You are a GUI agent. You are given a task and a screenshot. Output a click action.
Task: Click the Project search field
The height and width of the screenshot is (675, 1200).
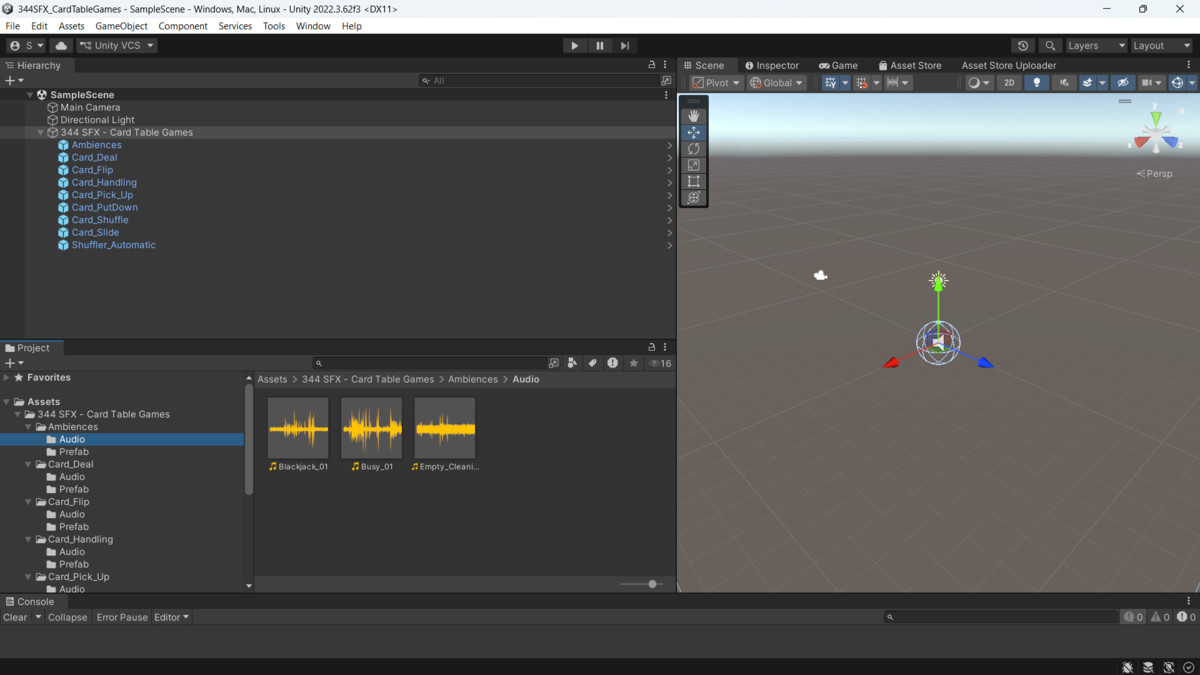tap(429, 363)
